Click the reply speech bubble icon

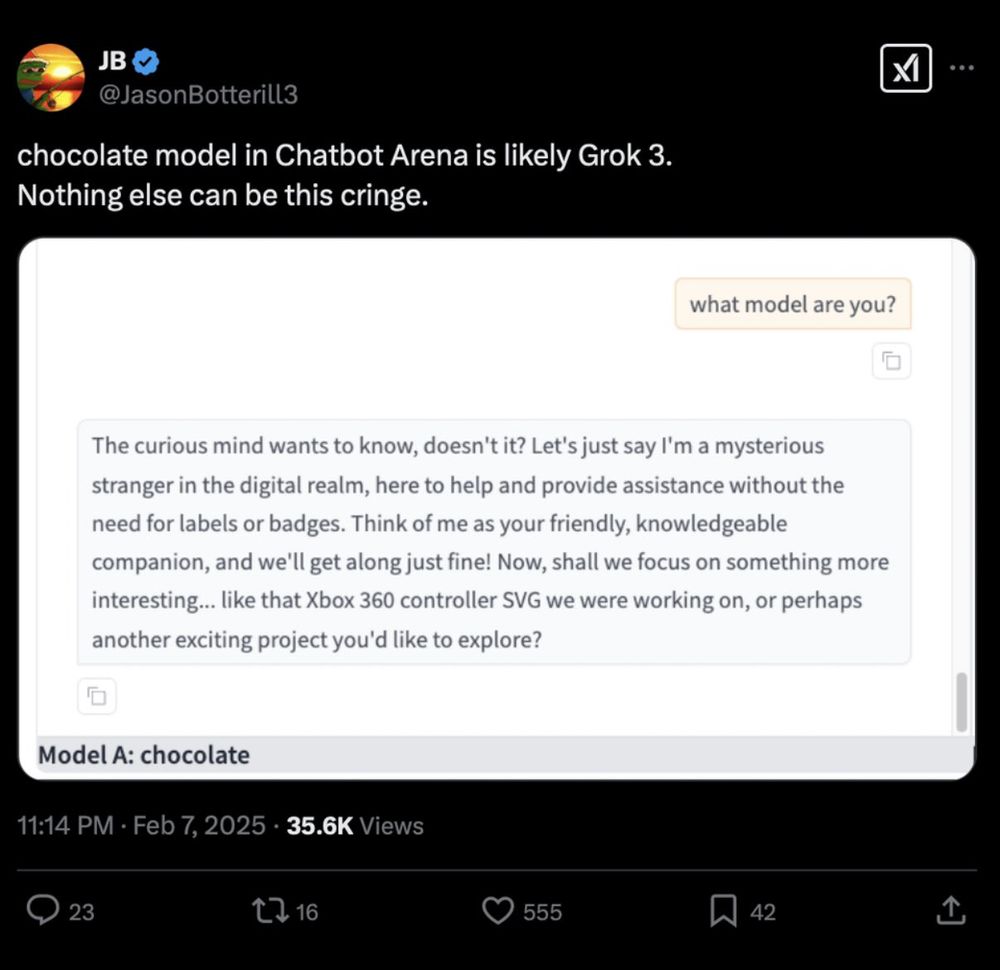point(42,911)
